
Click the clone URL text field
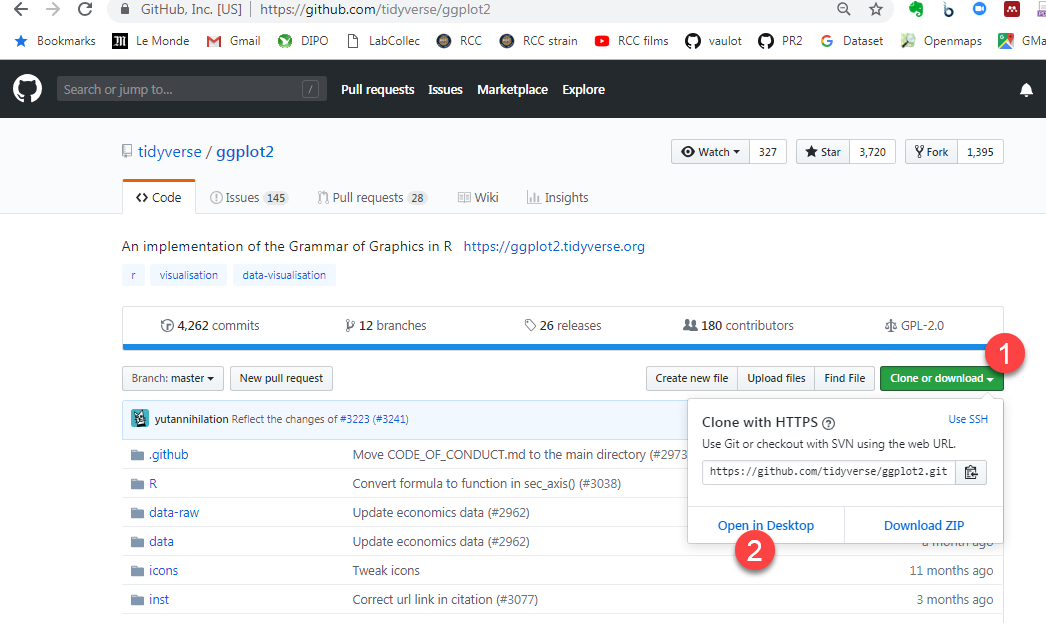point(829,472)
